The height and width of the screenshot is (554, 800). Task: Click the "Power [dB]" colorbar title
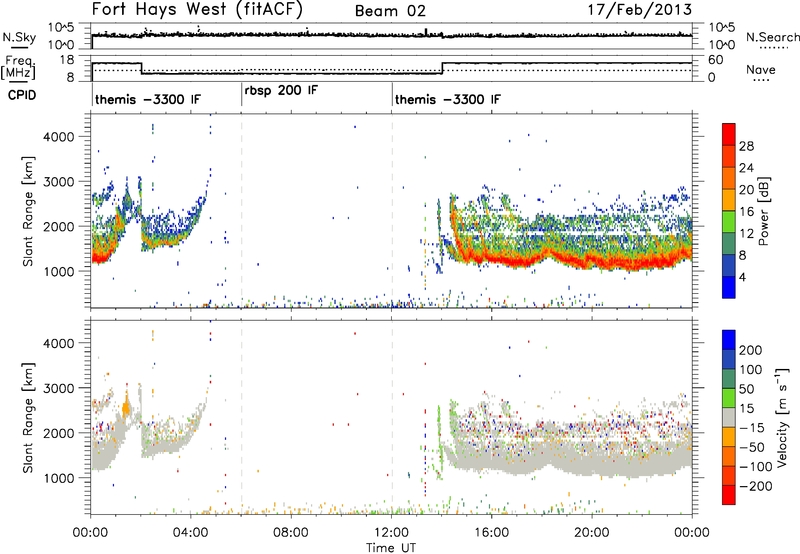763,211
